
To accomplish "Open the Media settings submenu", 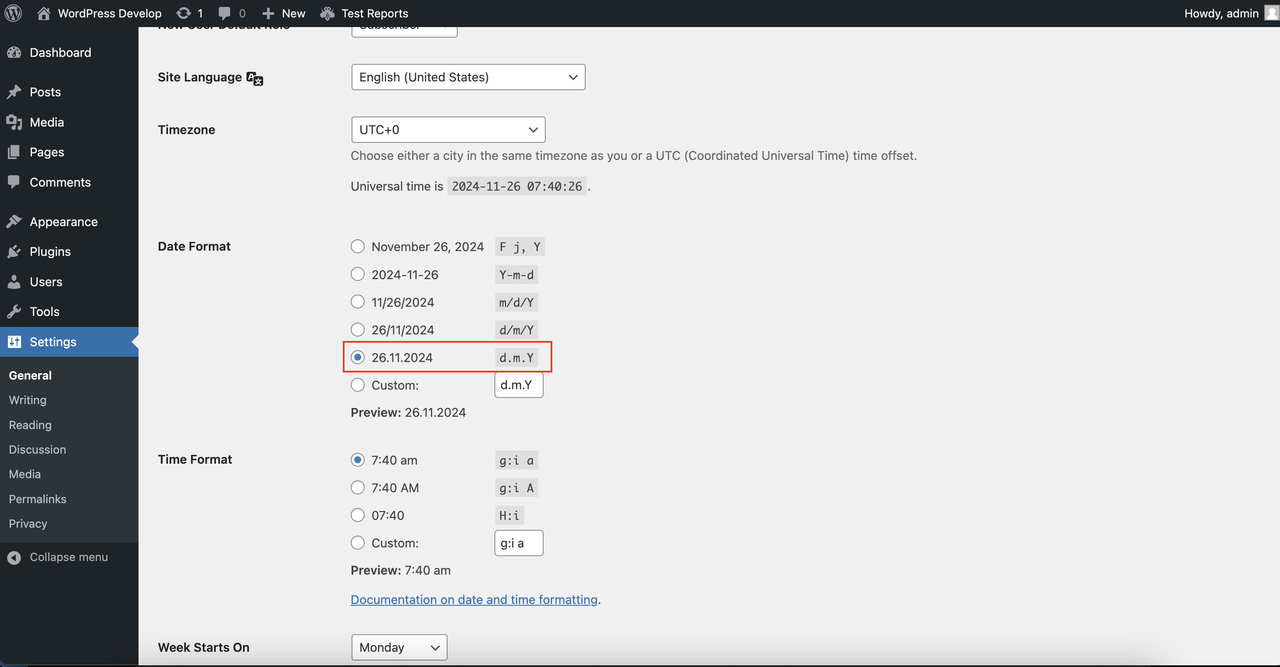I will point(25,474).
